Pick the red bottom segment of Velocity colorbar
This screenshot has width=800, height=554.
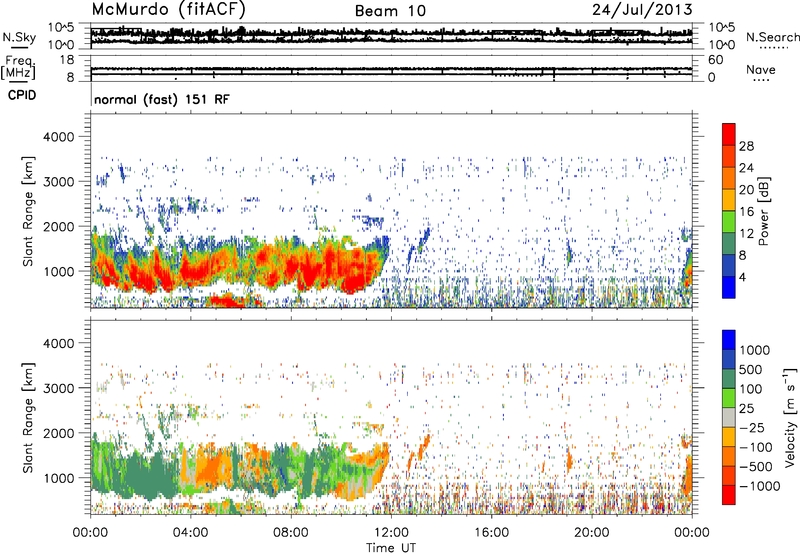[729, 495]
